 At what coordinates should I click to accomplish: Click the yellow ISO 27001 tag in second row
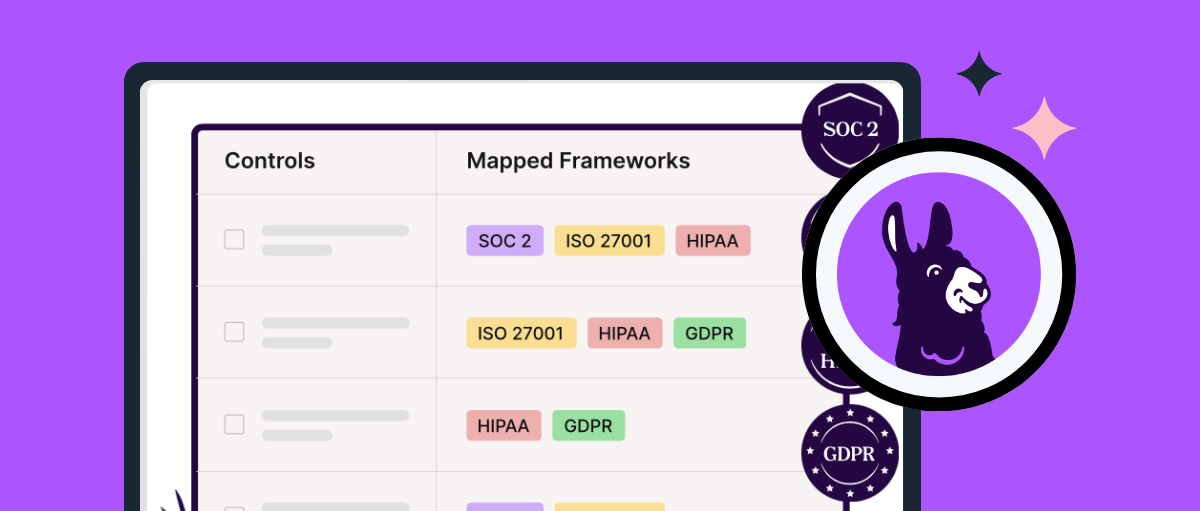coord(521,333)
